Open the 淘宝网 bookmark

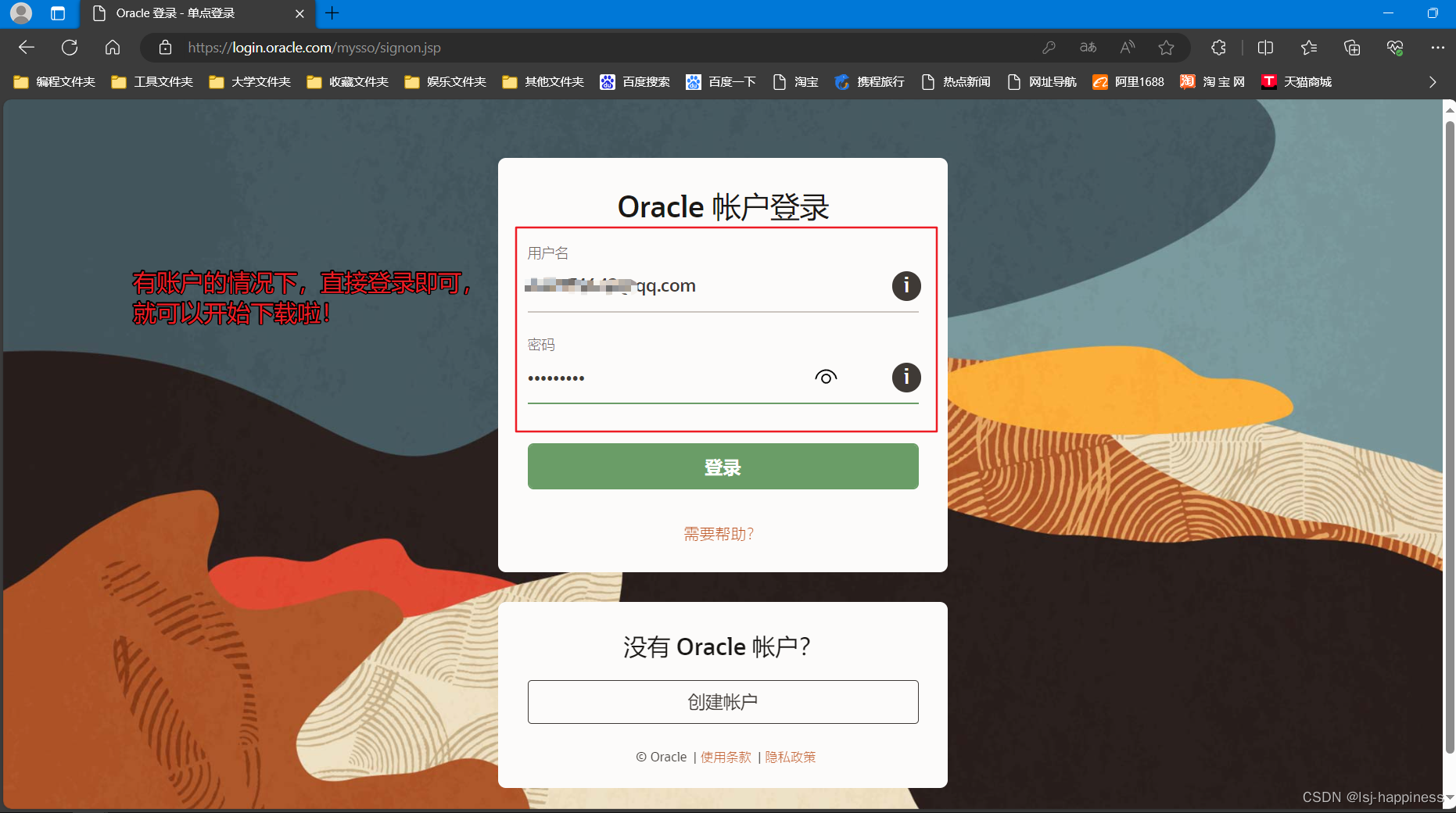point(1213,82)
